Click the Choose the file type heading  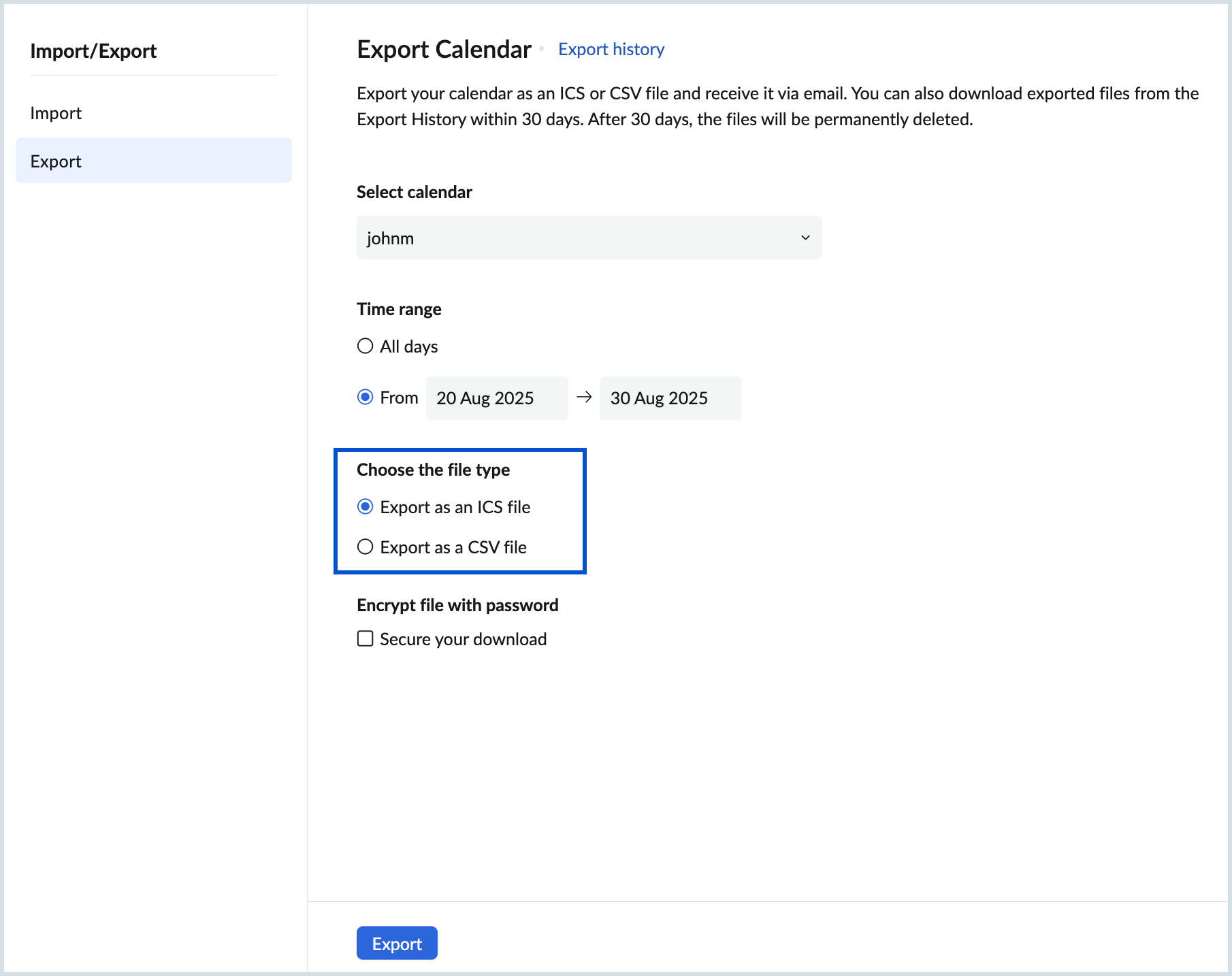[x=433, y=470]
